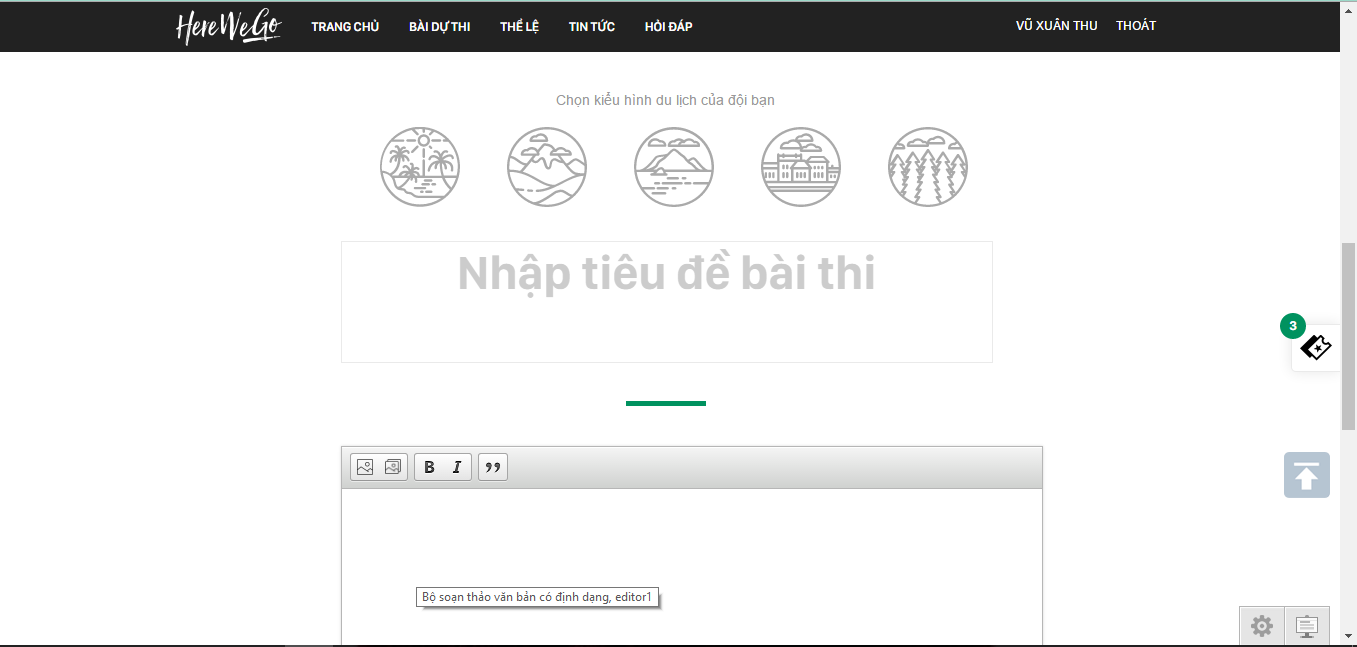Select the beach with palm trees travel type
The image size is (1357, 647).
[x=420, y=166]
